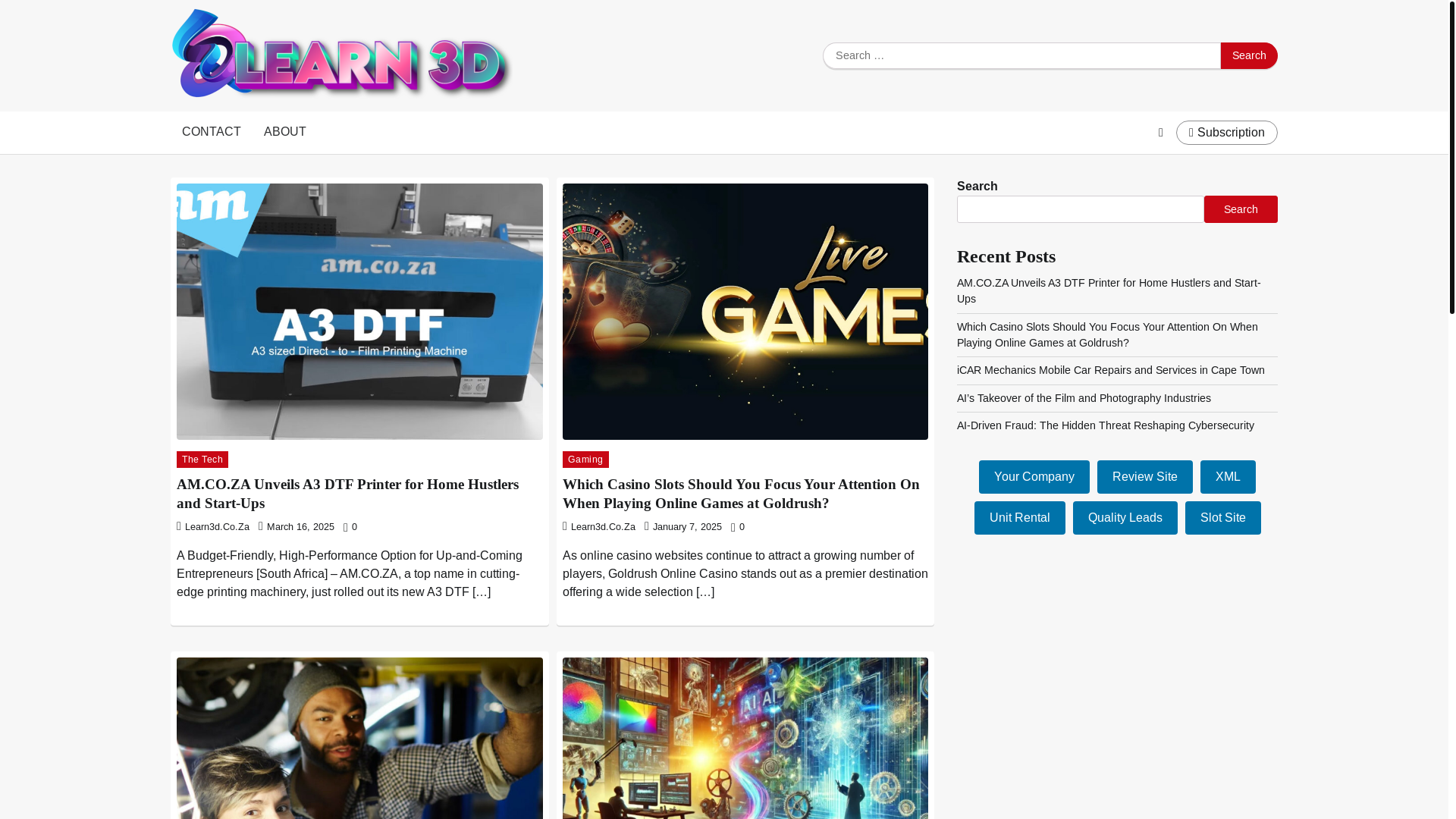The height and width of the screenshot is (819, 1456).
Task: Open the A3 DTF printer thumbnail image
Action: point(359,312)
